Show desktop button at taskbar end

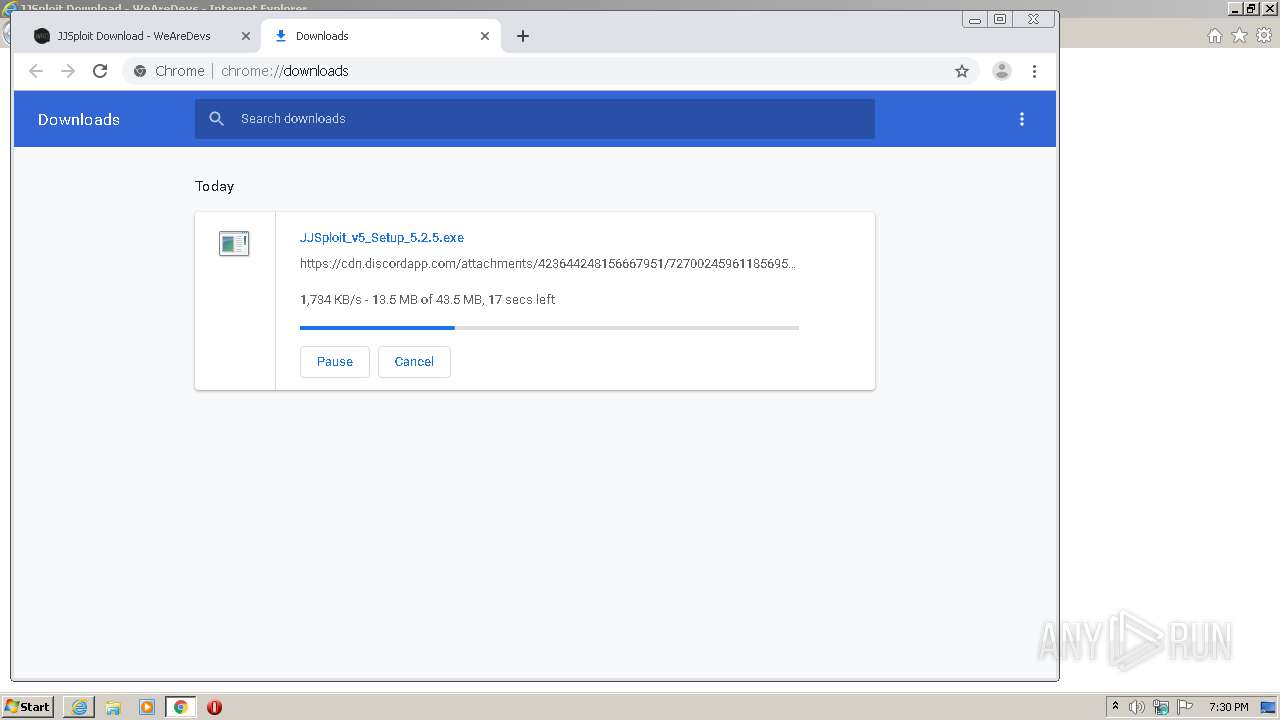point(1268,707)
